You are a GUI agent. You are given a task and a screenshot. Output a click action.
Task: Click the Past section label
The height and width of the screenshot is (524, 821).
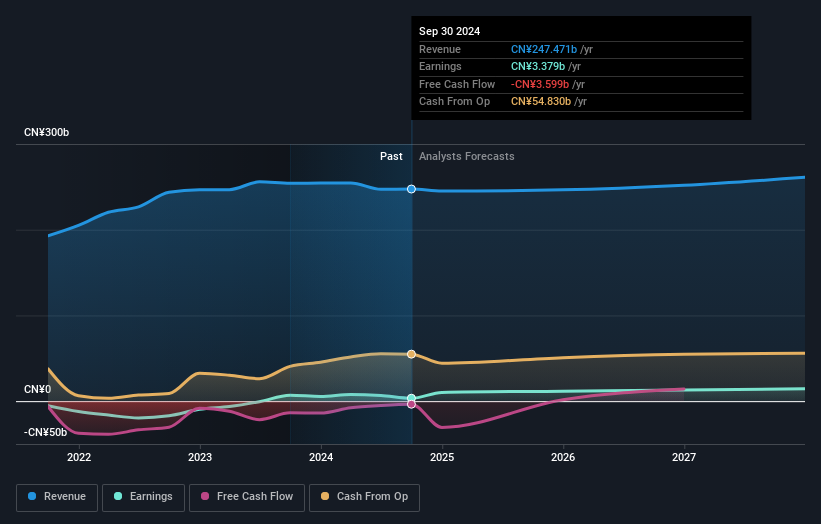(391, 157)
